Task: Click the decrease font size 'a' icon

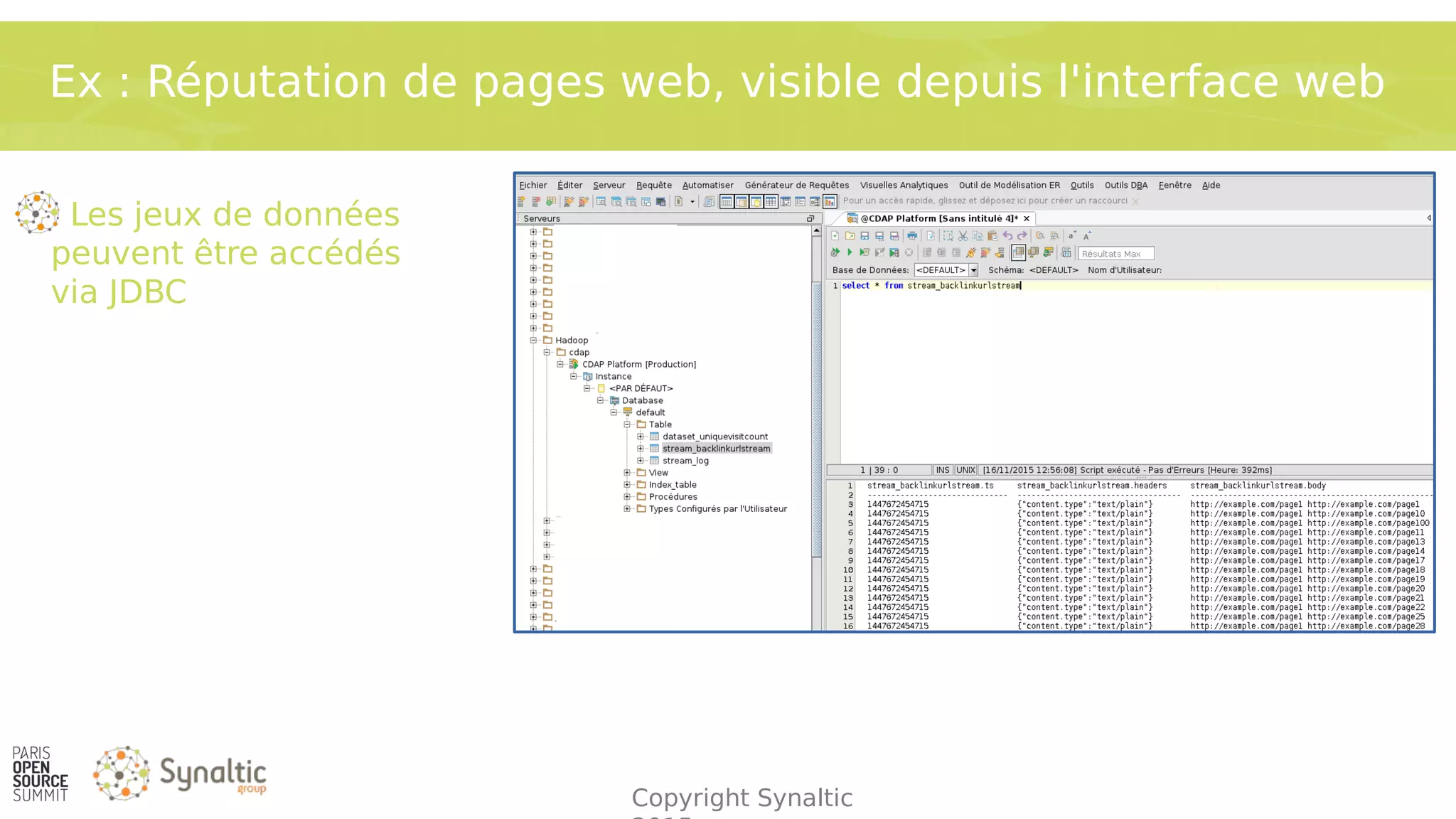Action: point(1071,236)
